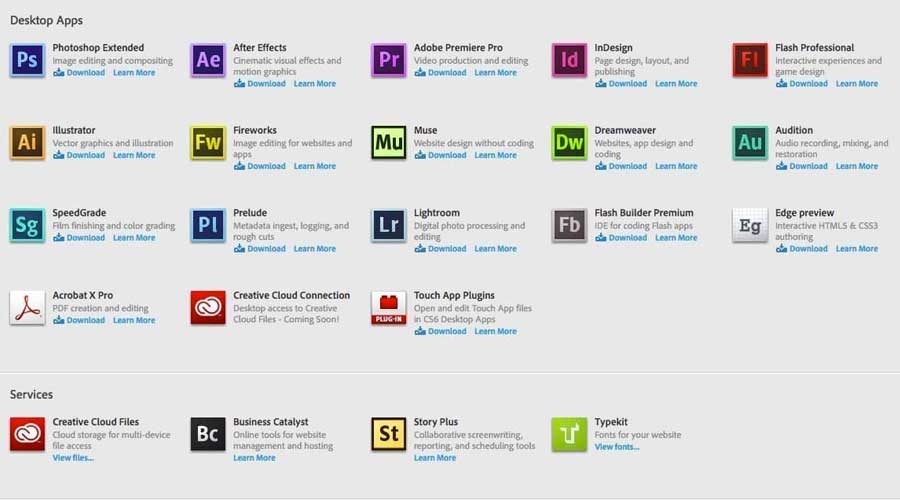Download Adobe Premiere Pro

coord(441,73)
